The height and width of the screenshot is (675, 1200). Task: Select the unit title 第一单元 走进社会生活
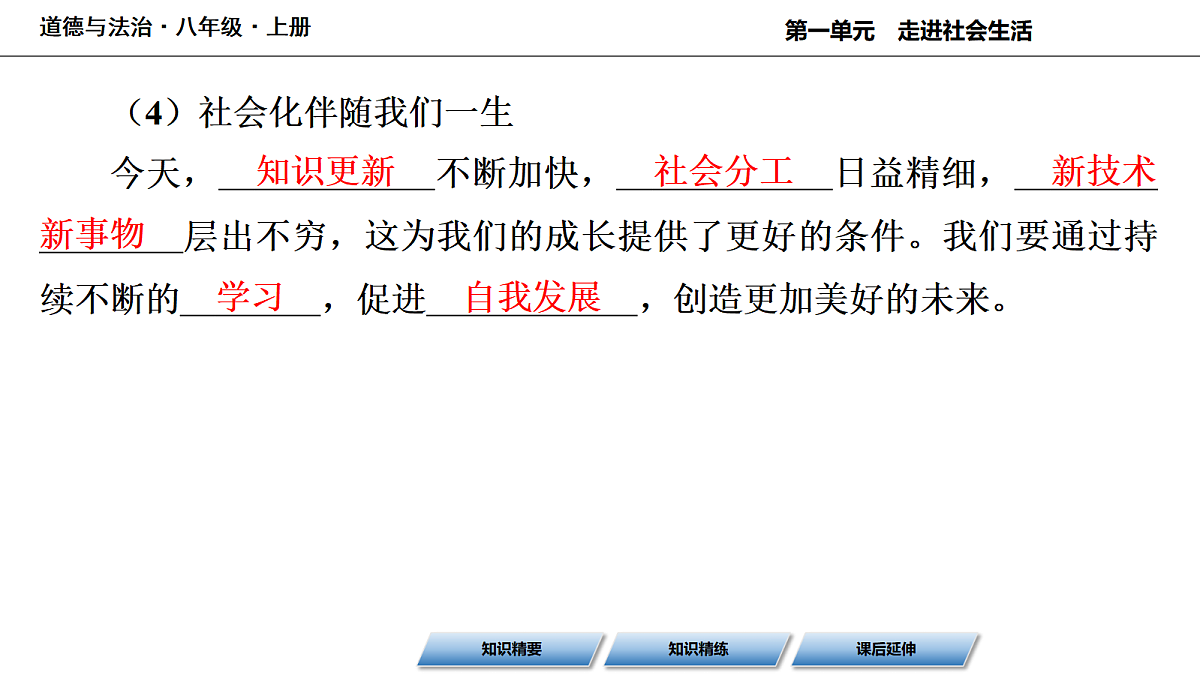908,31
